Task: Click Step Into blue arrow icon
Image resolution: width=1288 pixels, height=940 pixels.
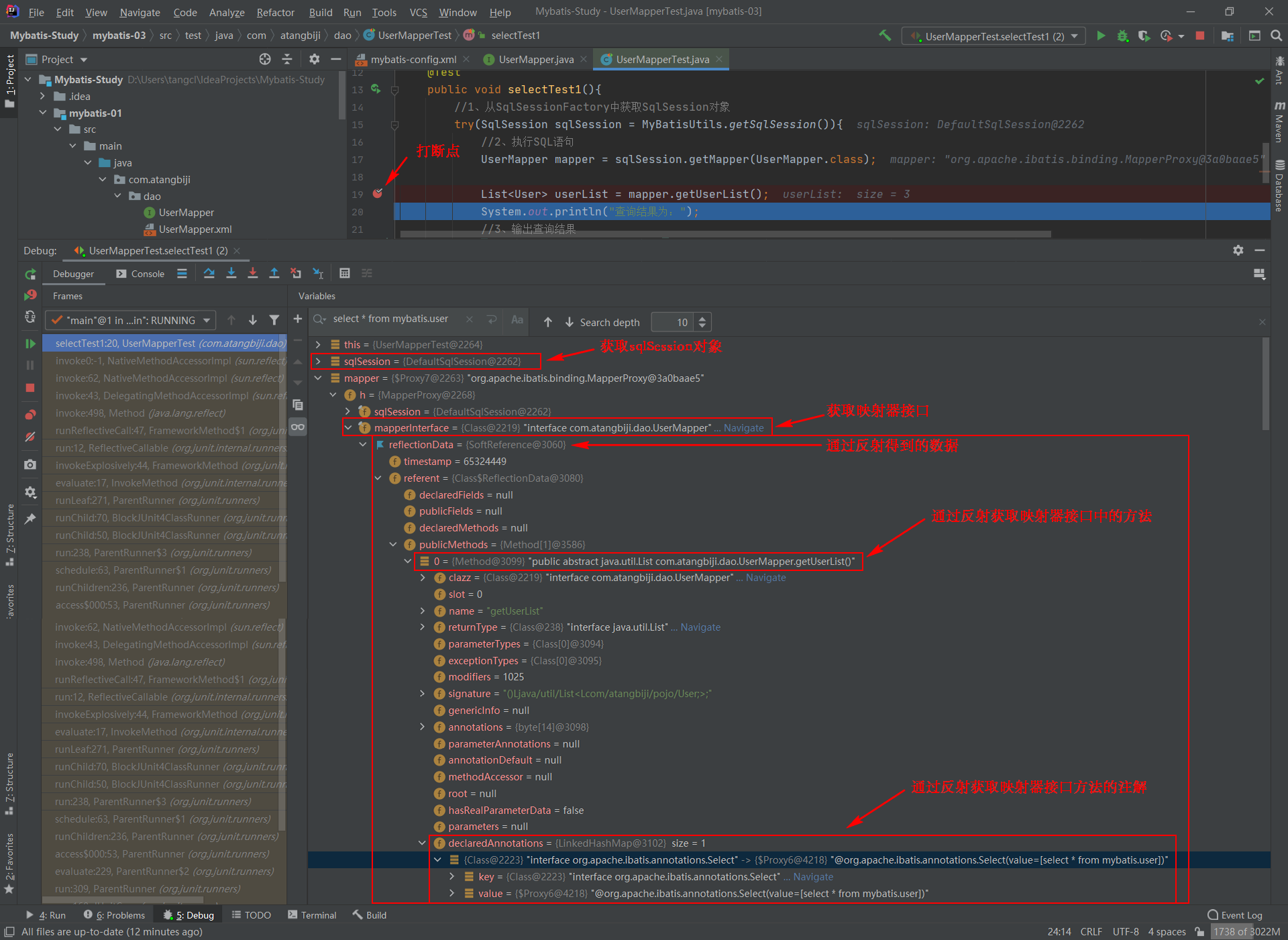Action: [231, 273]
